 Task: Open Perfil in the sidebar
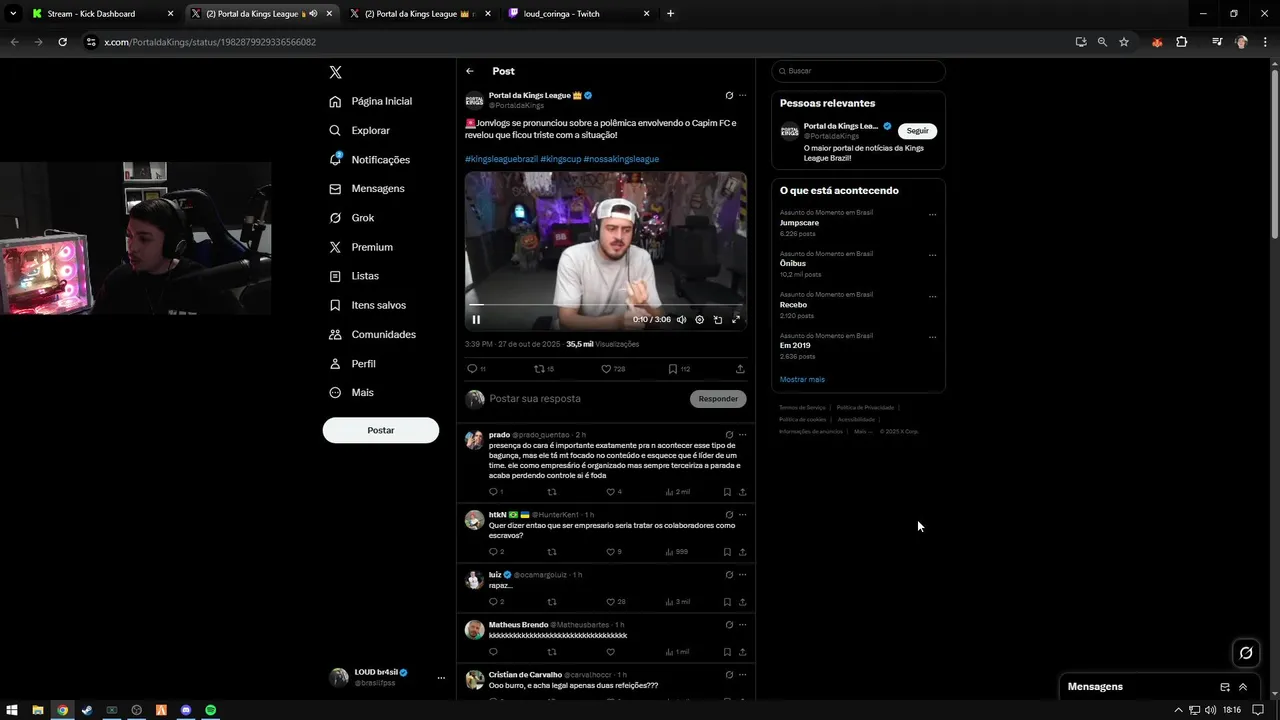point(351,363)
